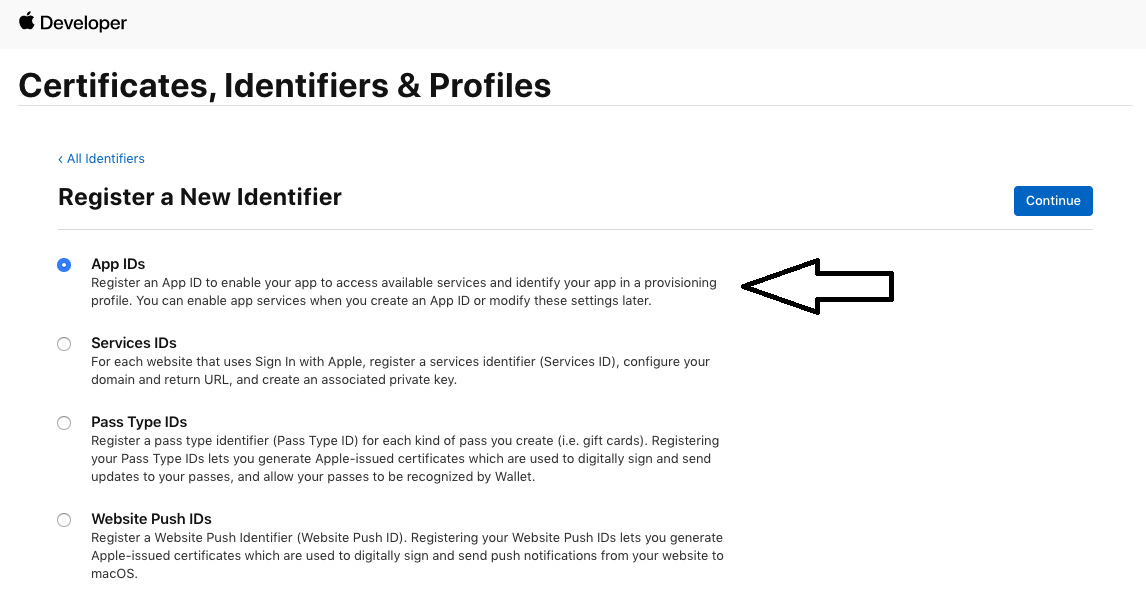Click the Pass Type IDs option title
The height and width of the screenshot is (596, 1146).
point(139,422)
